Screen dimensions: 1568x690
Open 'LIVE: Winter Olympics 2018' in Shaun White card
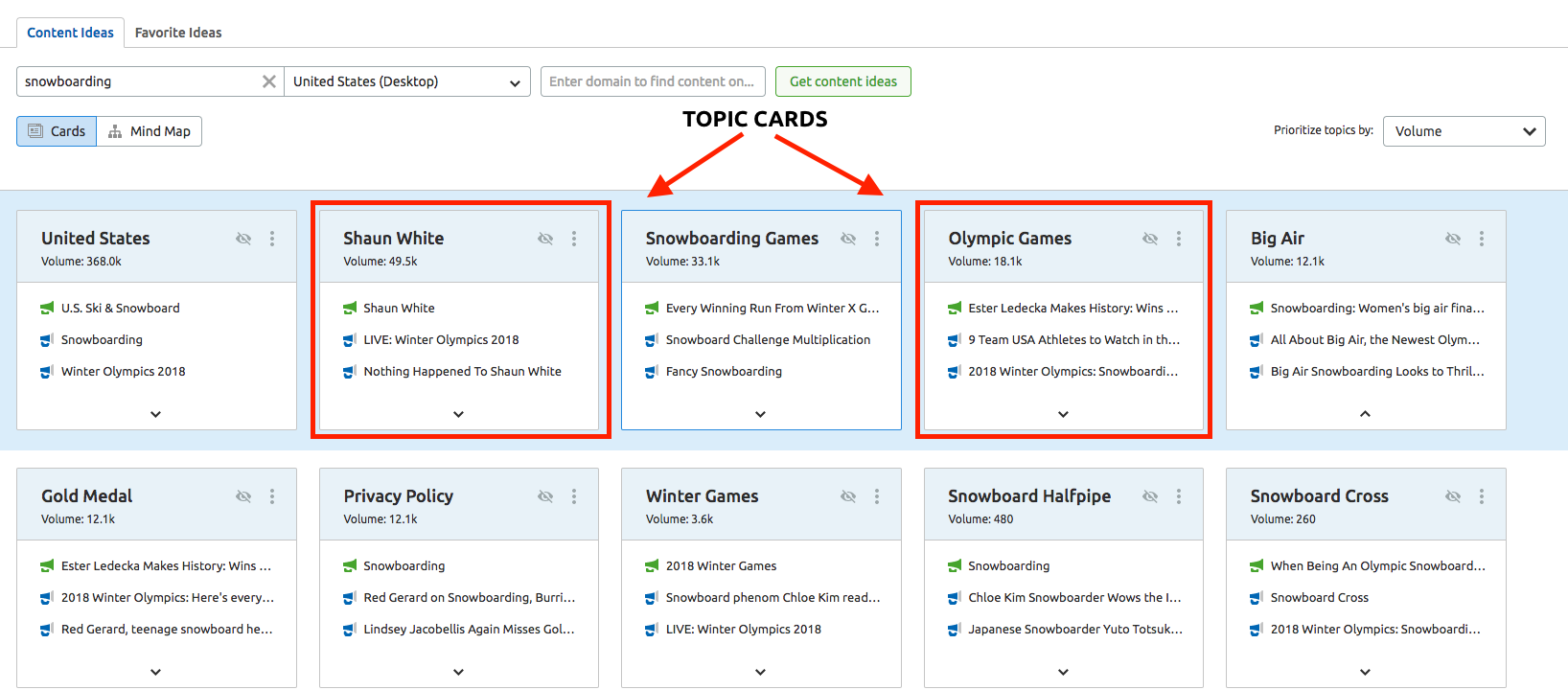441,340
